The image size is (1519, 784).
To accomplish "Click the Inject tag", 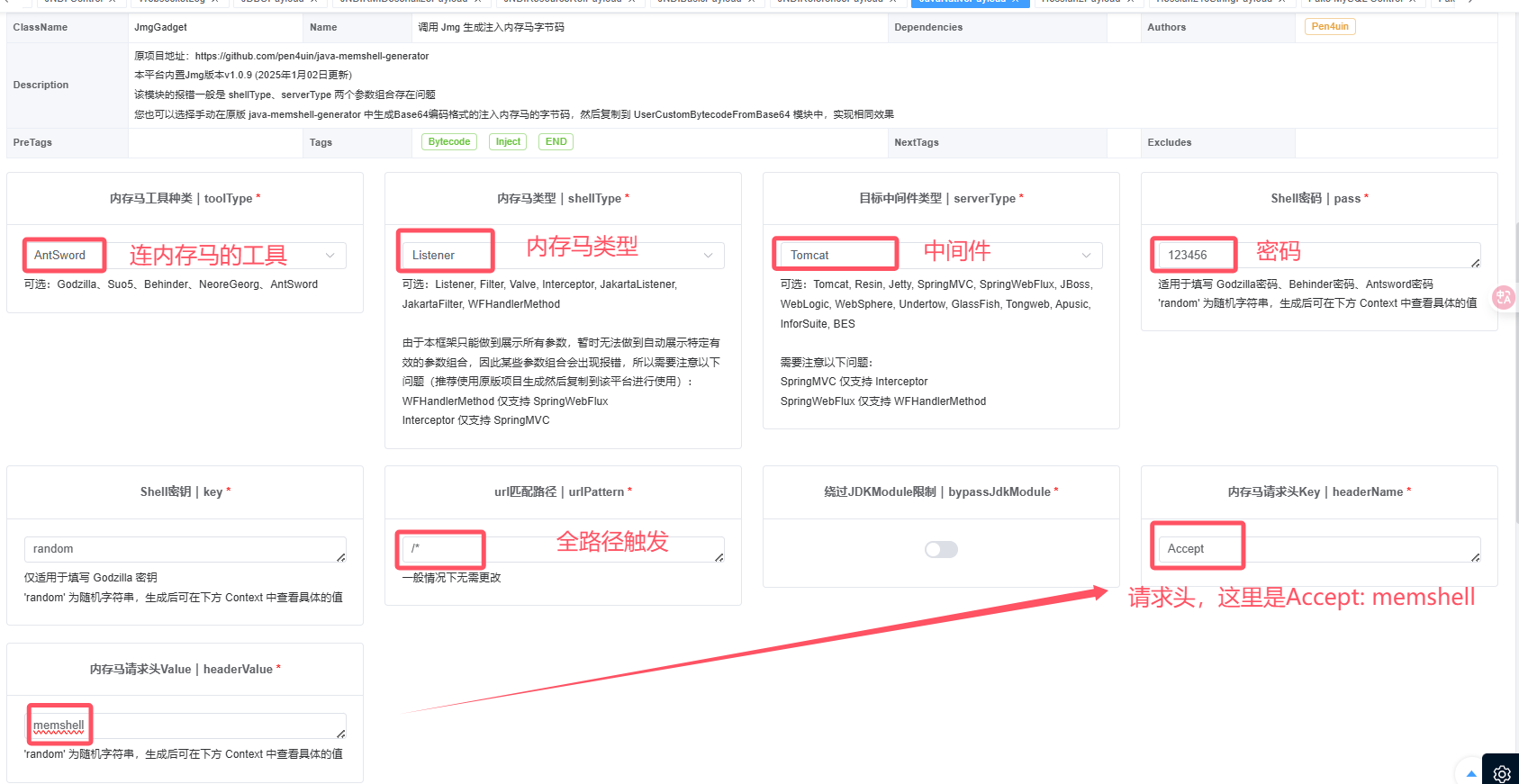I will coord(508,142).
